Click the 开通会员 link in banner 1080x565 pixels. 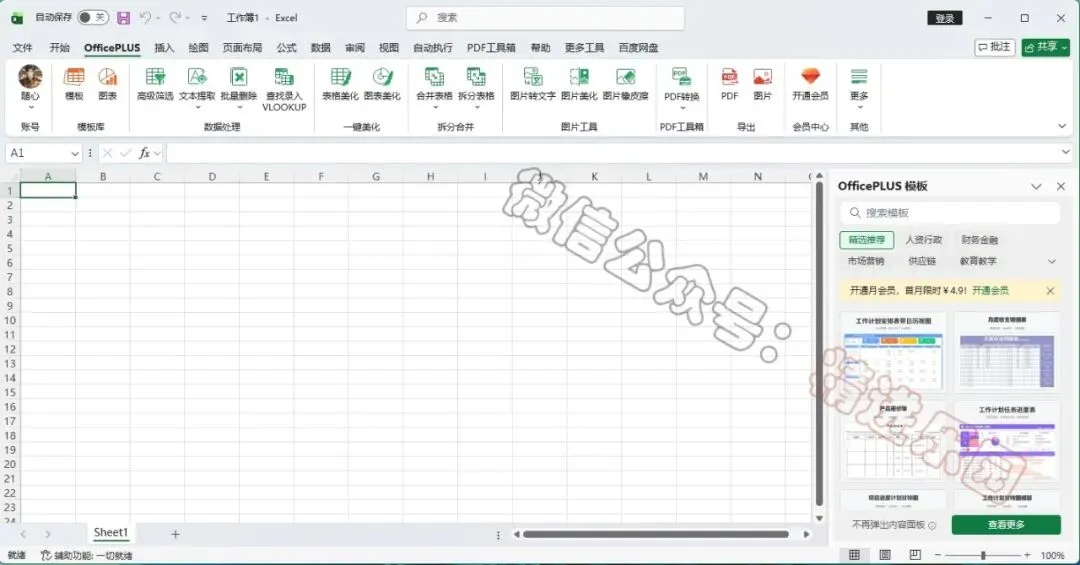pyautogui.click(x=990, y=291)
